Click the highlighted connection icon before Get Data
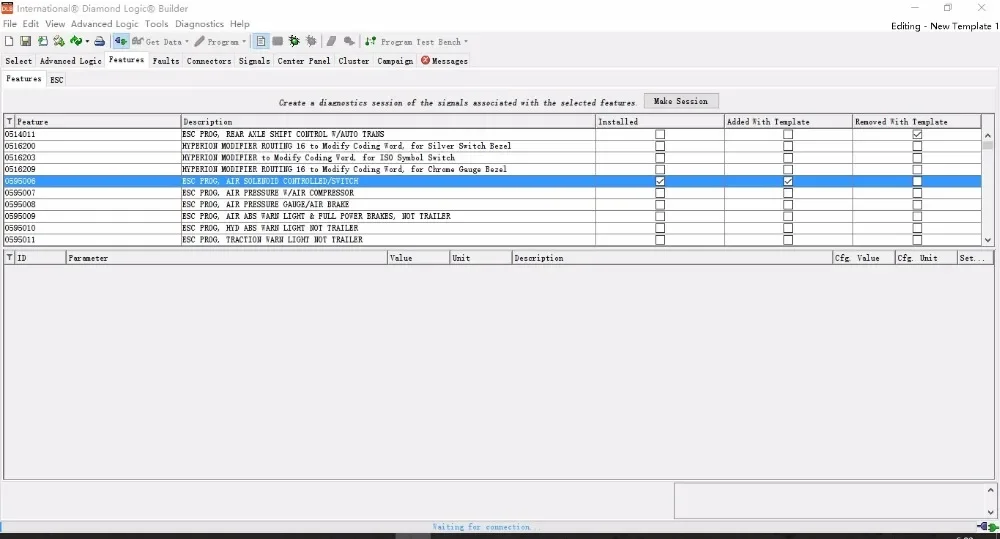Image resolution: width=1000 pixels, height=539 pixels. [121, 41]
